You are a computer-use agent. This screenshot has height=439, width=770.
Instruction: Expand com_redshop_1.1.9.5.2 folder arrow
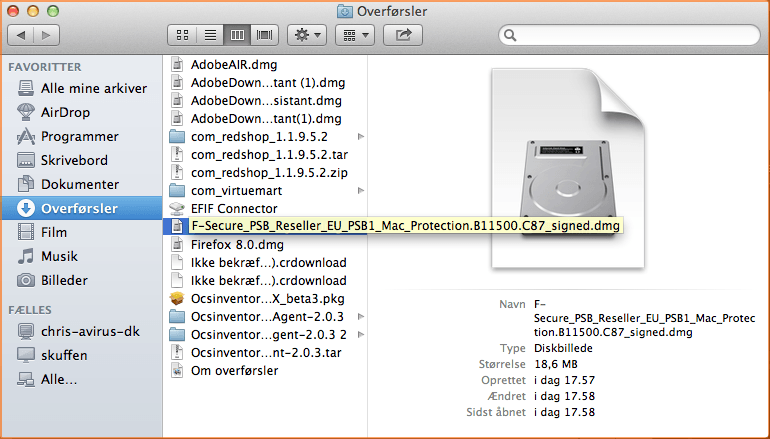[361, 137]
